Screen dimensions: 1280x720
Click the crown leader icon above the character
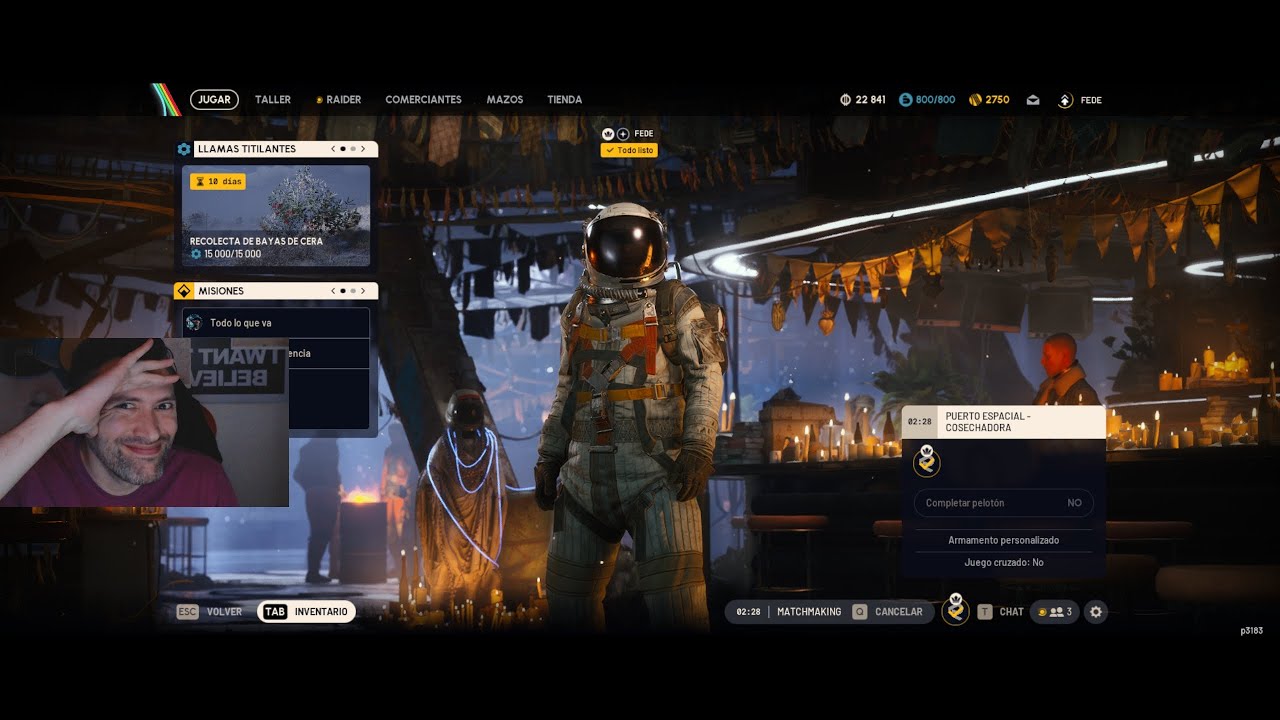pos(608,133)
